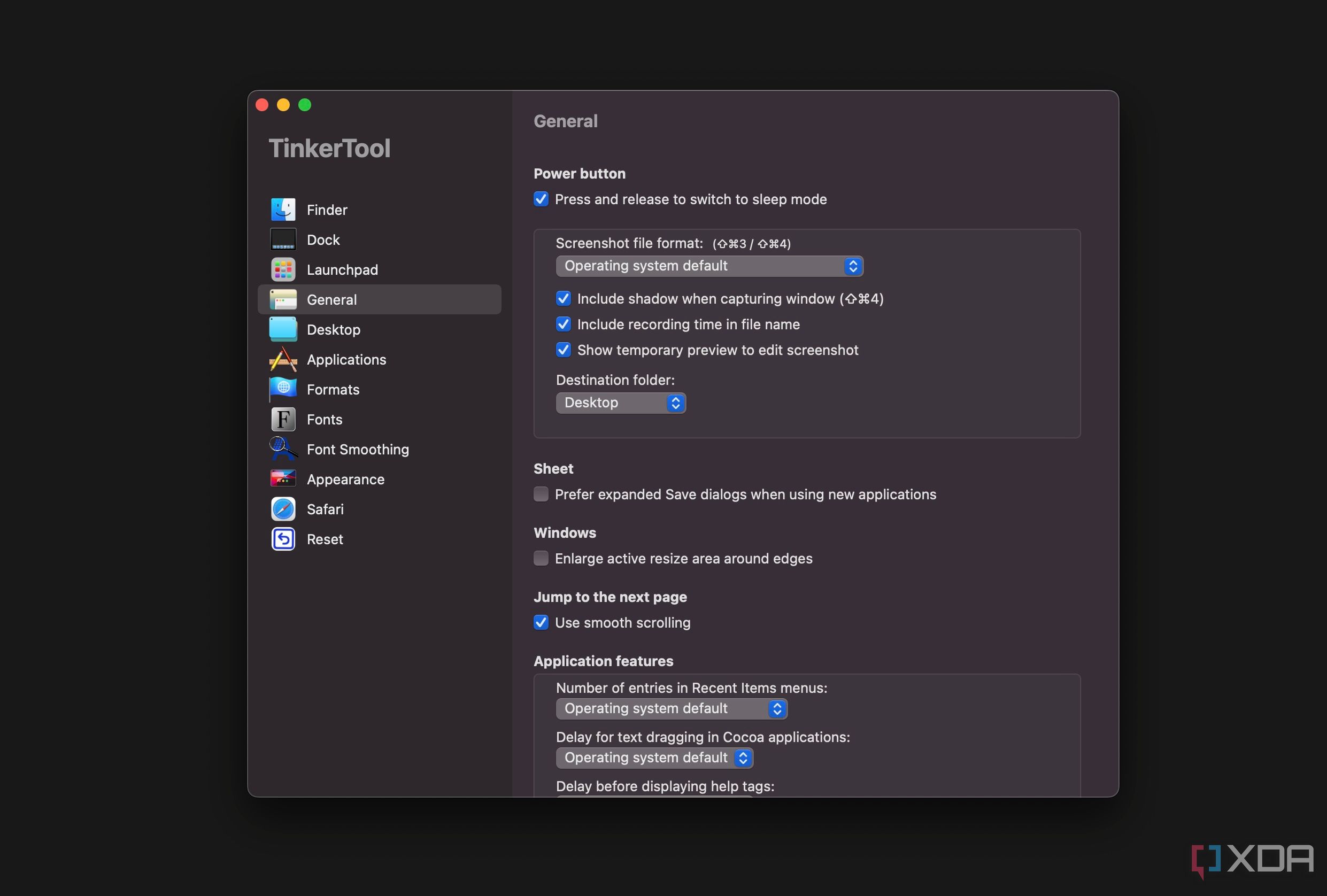Image resolution: width=1327 pixels, height=896 pixels.
Task: Click the Dock icon in the sidebar
Action: (x=283, y=240)
